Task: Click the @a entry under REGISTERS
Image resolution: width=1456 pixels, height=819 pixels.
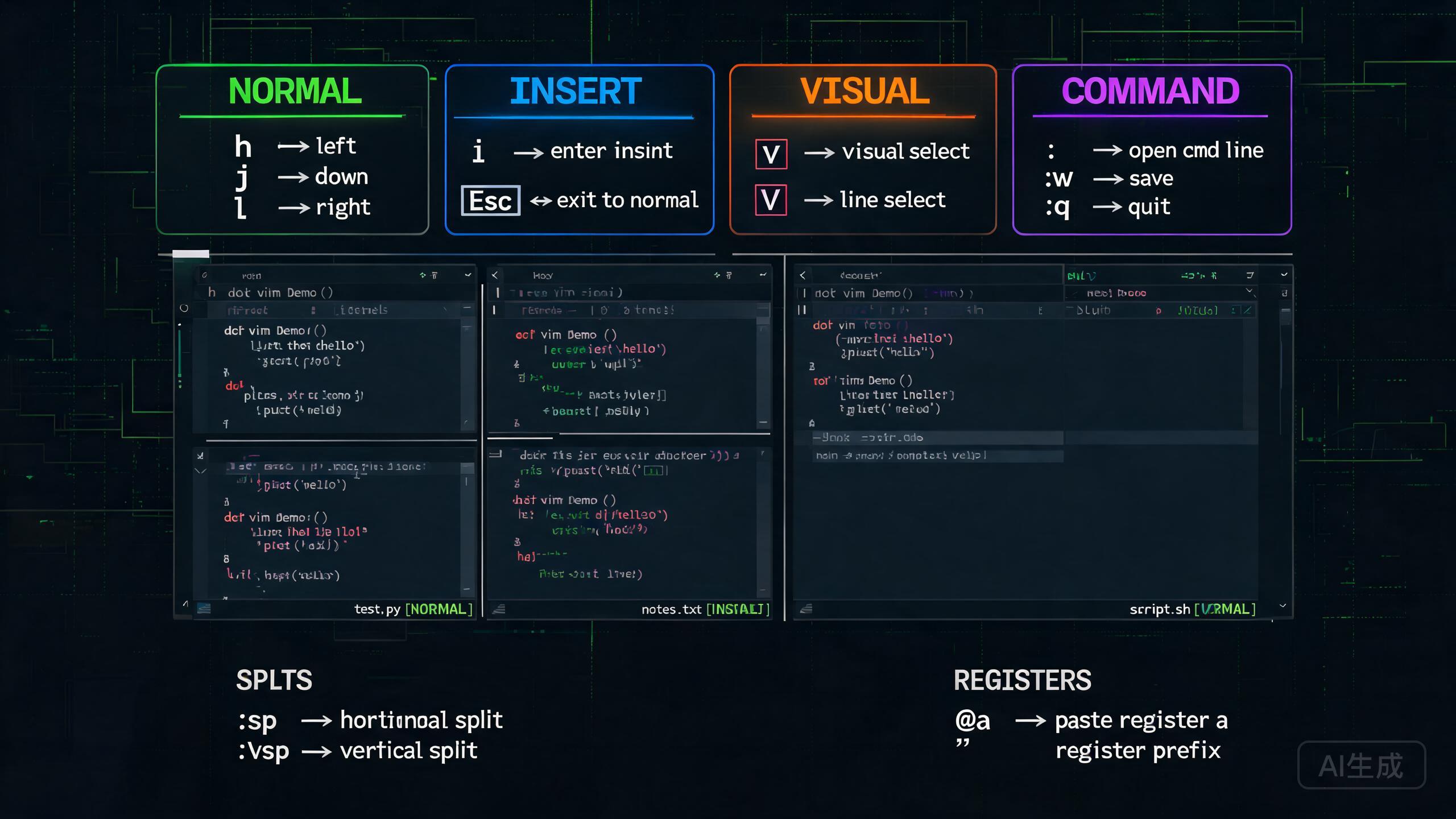Action: tap(973, 721)
